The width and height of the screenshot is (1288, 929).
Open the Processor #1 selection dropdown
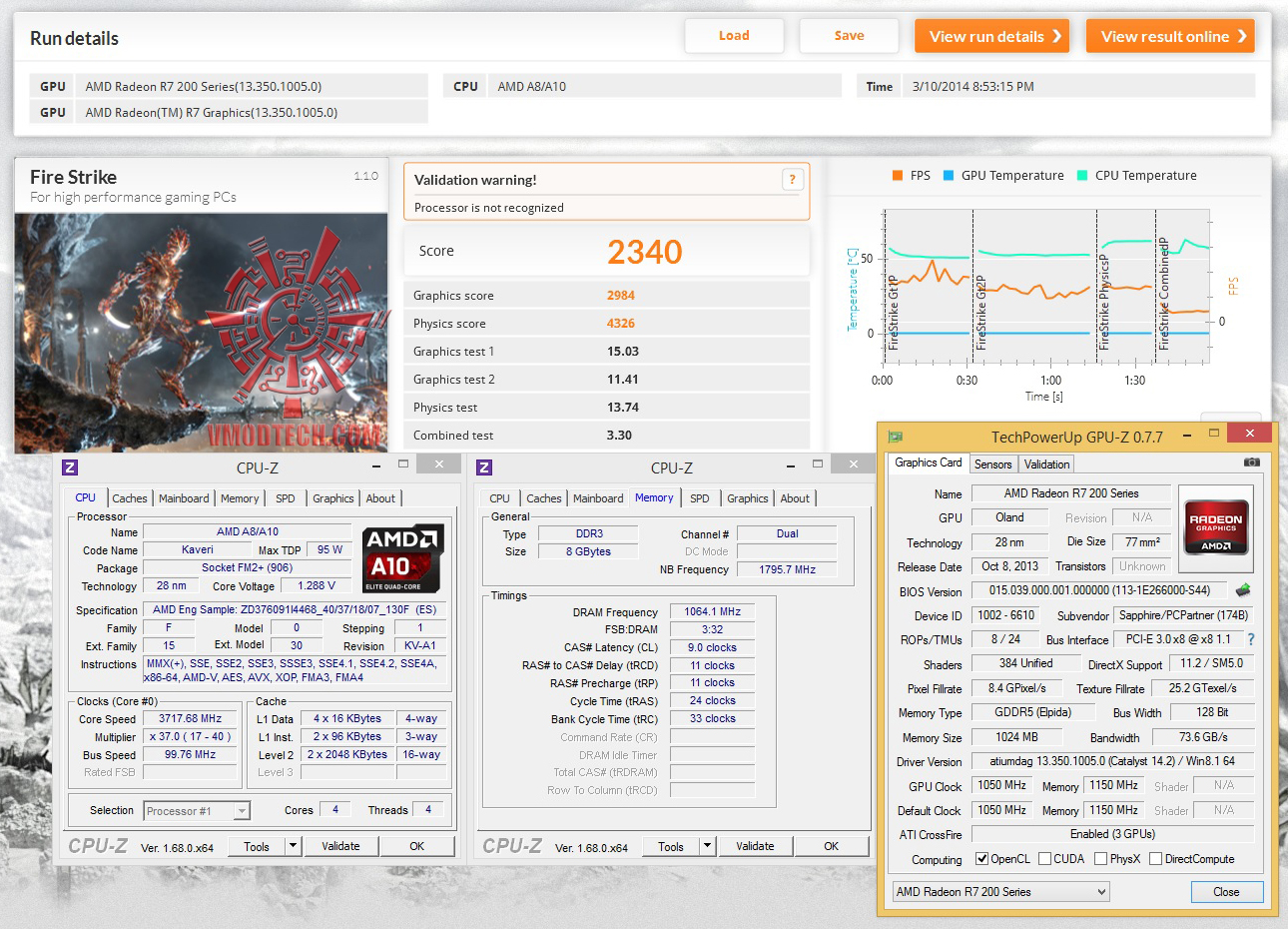pyautogui.click(x=197, y=811)
